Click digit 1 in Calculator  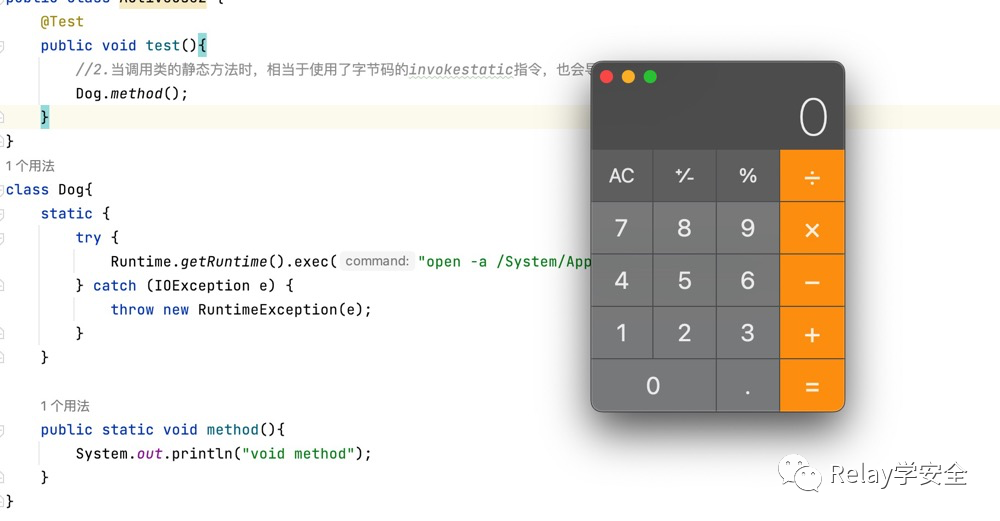(622, 333)
